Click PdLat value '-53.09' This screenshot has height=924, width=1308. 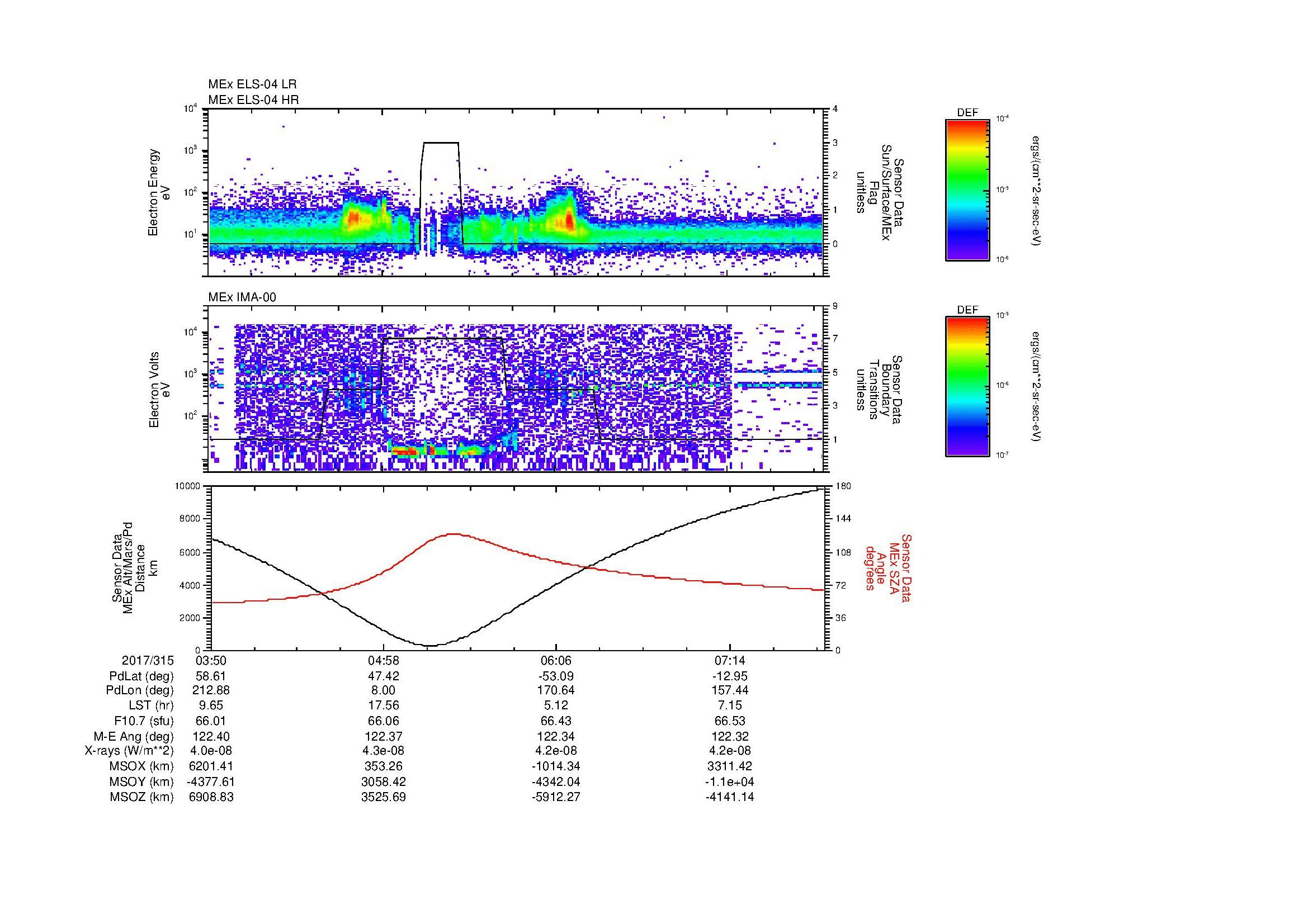pyautogui.click(x=556, y=676)
